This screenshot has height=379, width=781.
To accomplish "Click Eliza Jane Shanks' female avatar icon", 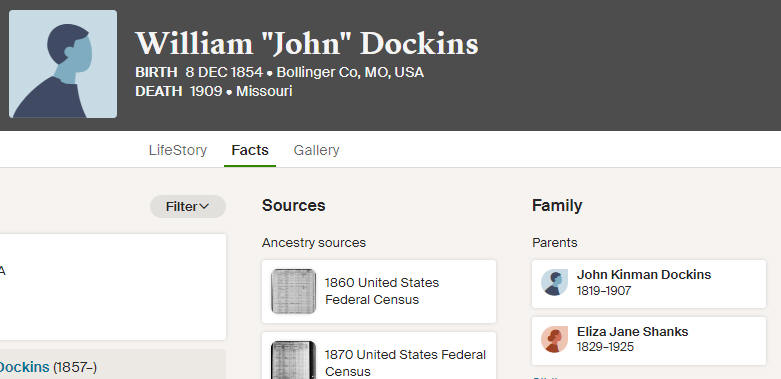I will click(554, 340).
